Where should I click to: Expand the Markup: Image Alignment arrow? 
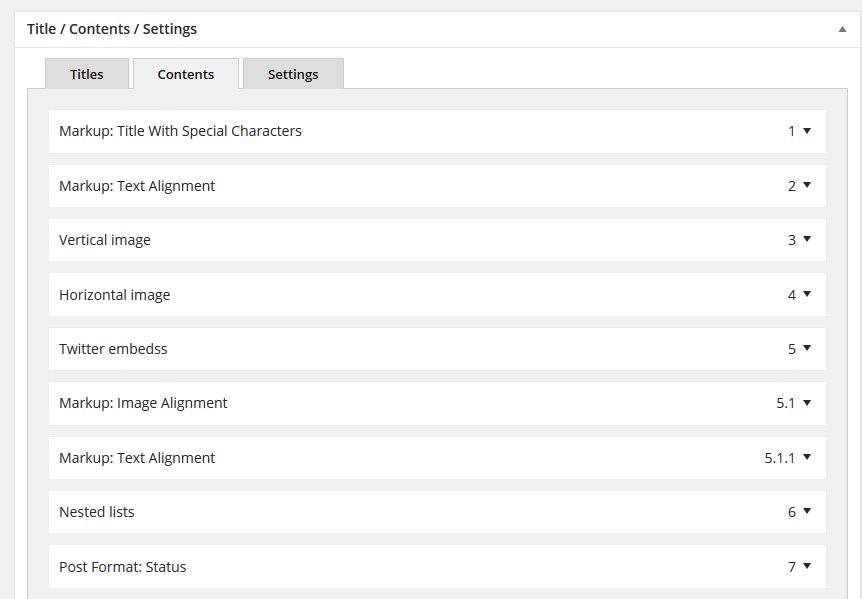tap(806, 403)
